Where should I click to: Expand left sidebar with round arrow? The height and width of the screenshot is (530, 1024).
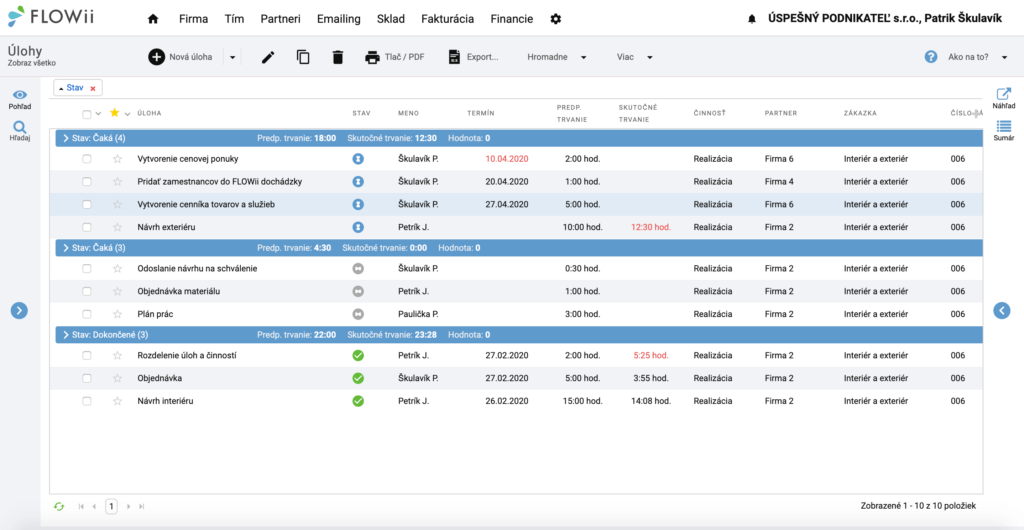[20, 311]
